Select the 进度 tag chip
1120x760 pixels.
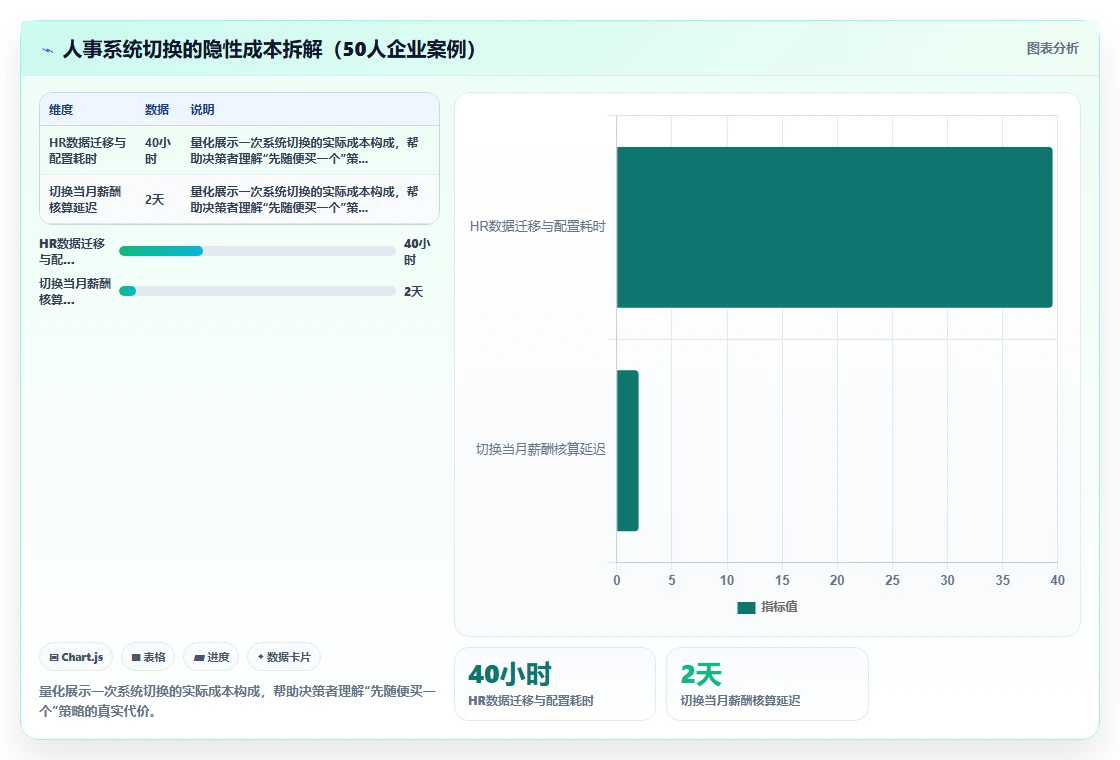click(211, 657)
